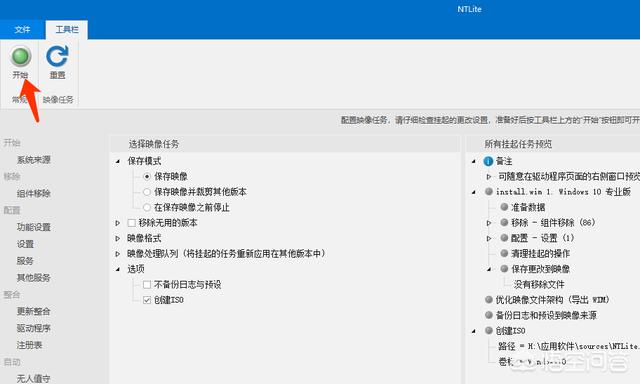Go to 其他服务 in the sidebar
The image size is (640, 384).
pyautogui.click(x=33, y=278)
